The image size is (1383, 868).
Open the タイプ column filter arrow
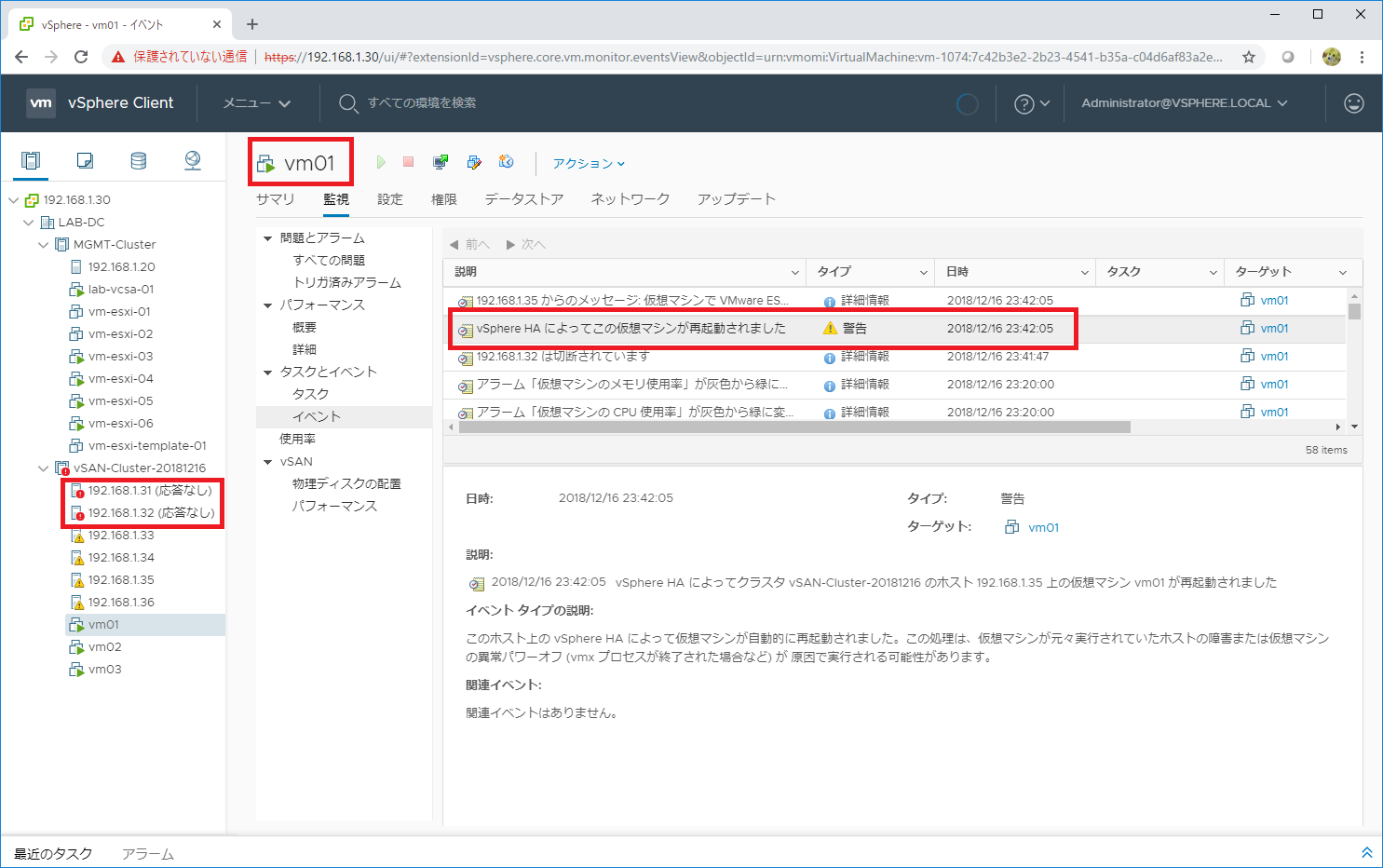(924, 272)
